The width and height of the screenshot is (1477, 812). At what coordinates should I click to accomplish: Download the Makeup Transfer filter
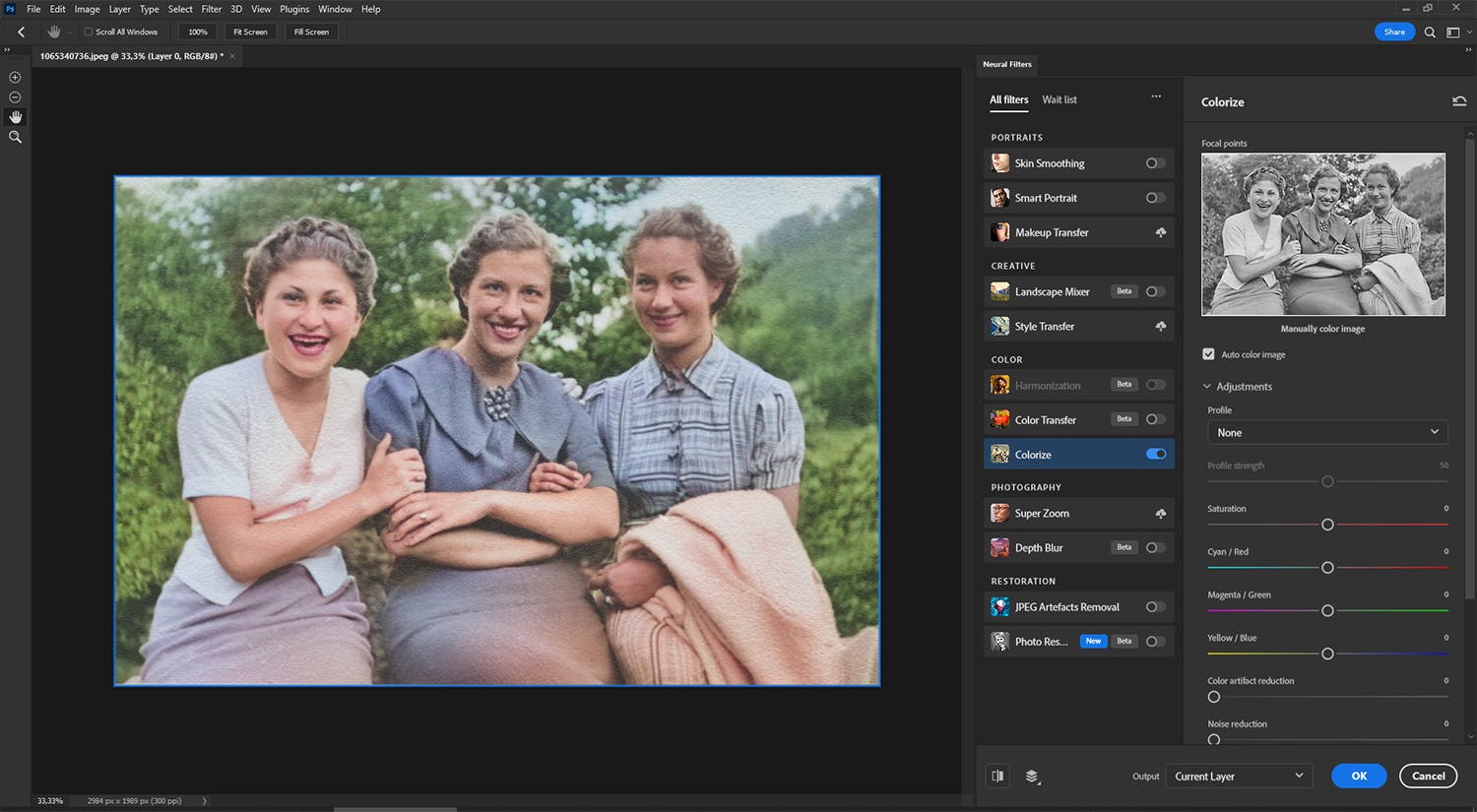pos(1160,232)
